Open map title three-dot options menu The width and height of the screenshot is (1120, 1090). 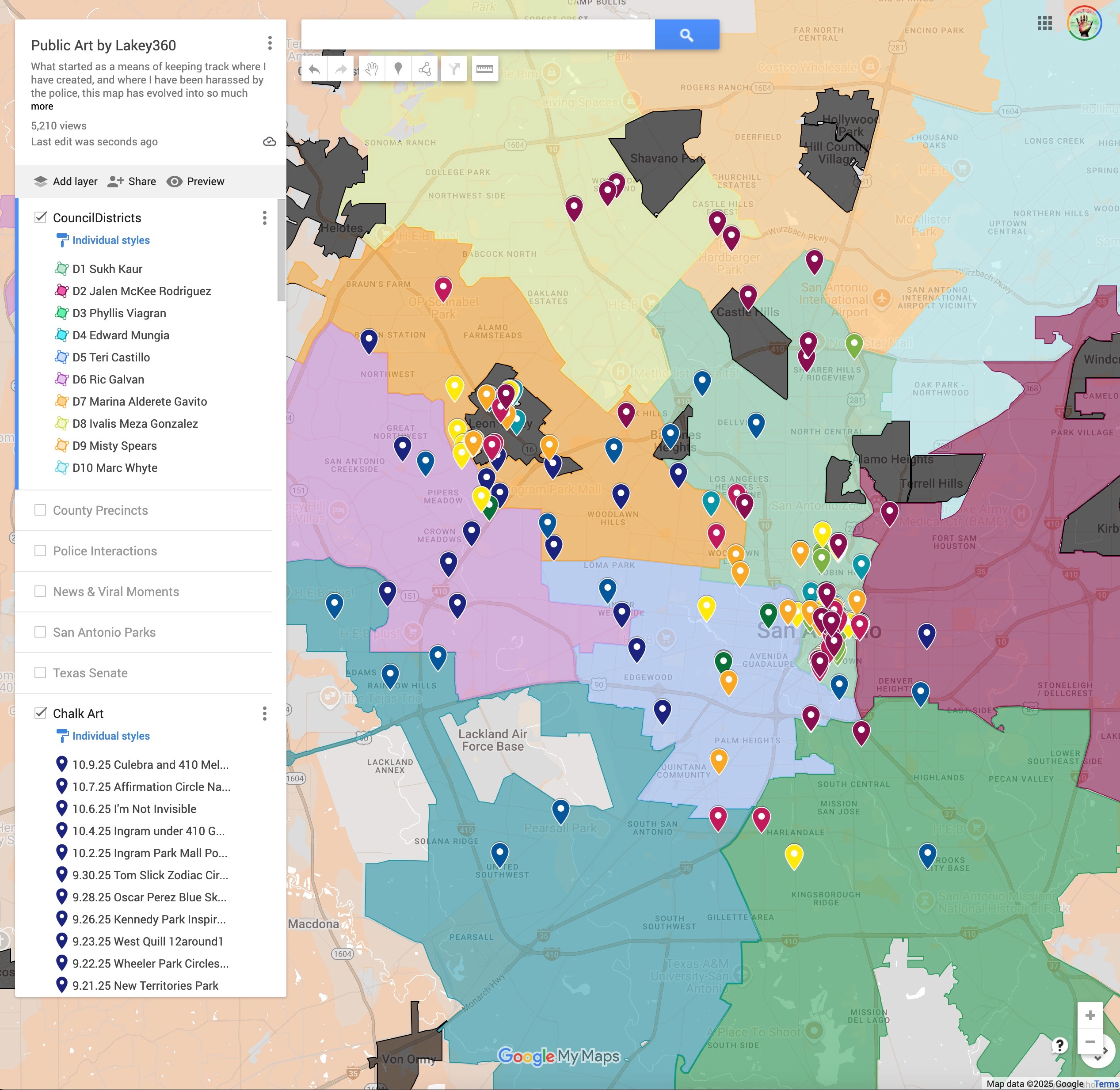[270, 43]
